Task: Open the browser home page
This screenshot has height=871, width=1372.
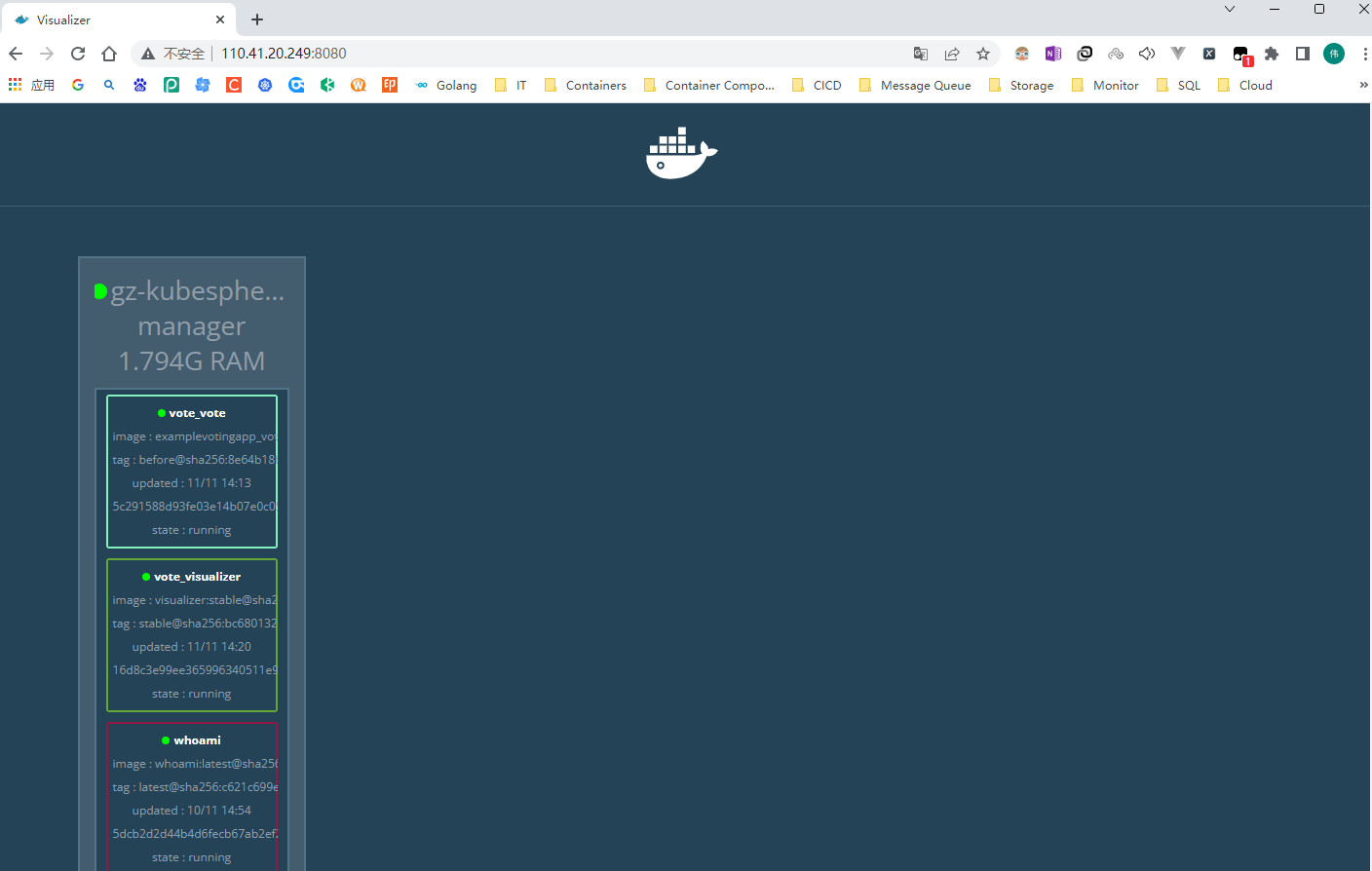Action: click(x=109, y=54)
